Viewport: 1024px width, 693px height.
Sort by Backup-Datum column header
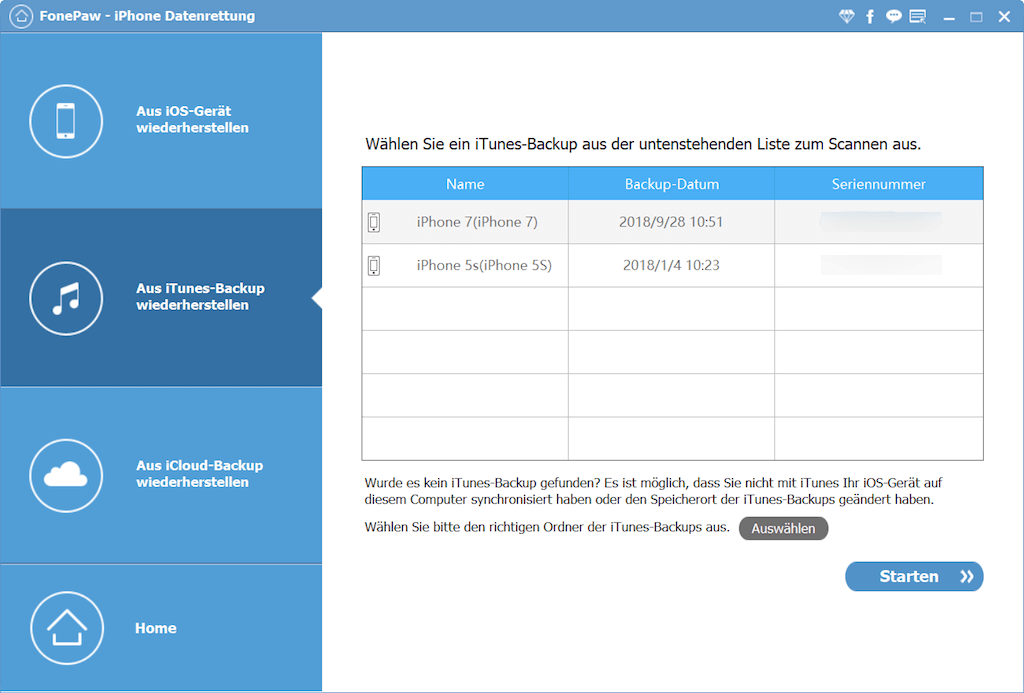tap(671, 184)
